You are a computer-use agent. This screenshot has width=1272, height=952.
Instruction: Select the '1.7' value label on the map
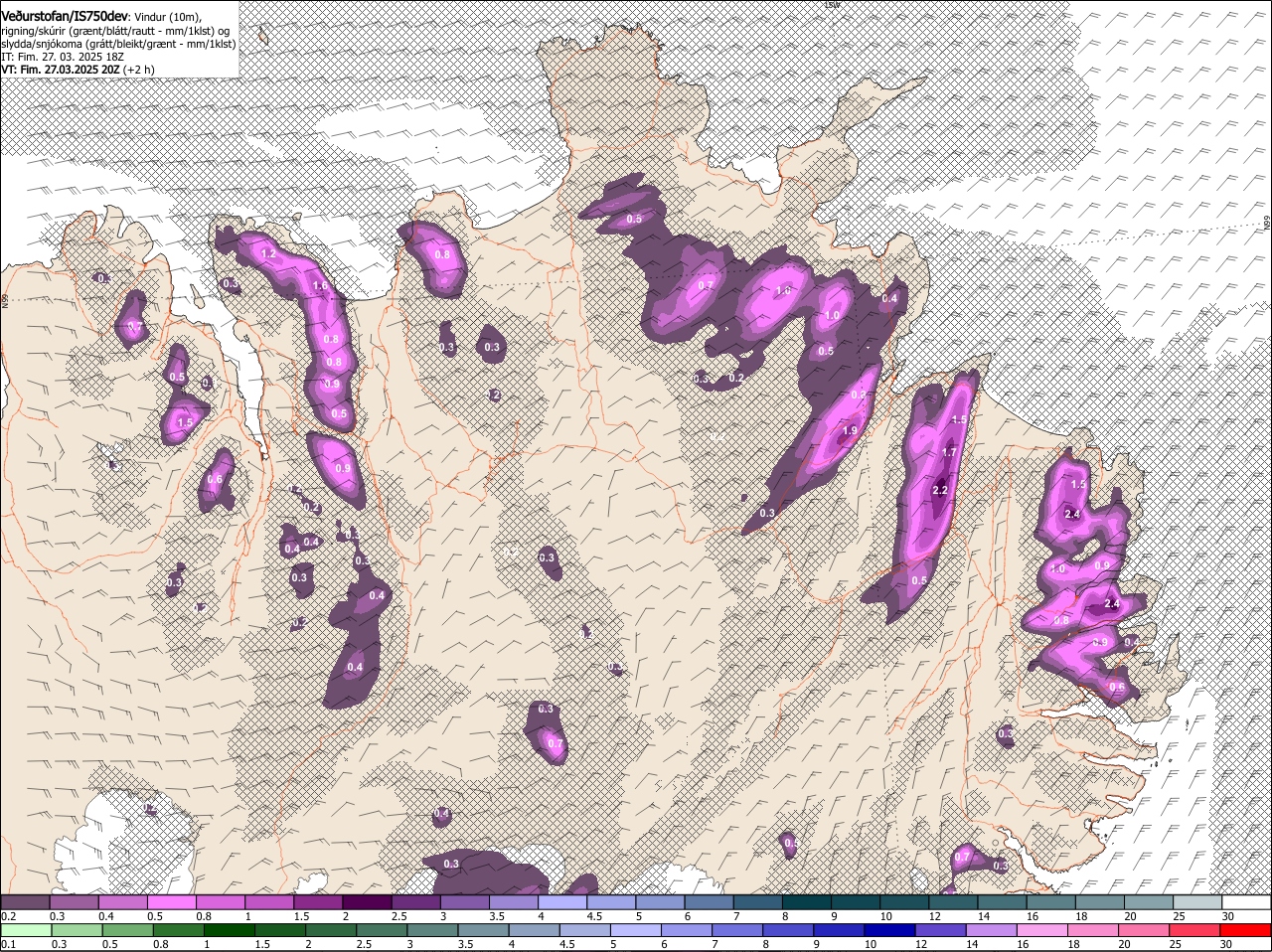(948, 452)
